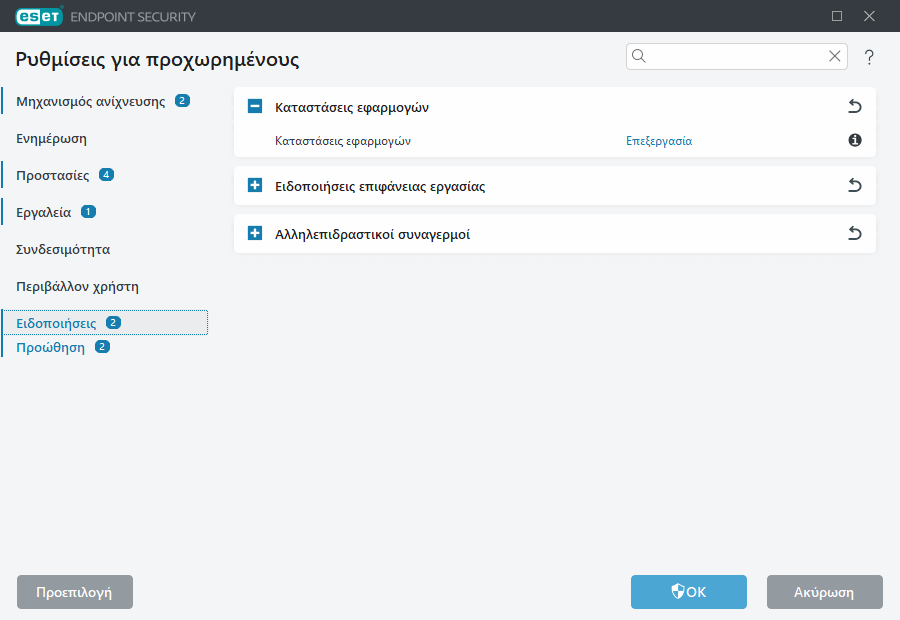Image resolution: width=900 pixels, height=620 pixels.
Task: Focus the settings search input field
Action: [736, 56]
